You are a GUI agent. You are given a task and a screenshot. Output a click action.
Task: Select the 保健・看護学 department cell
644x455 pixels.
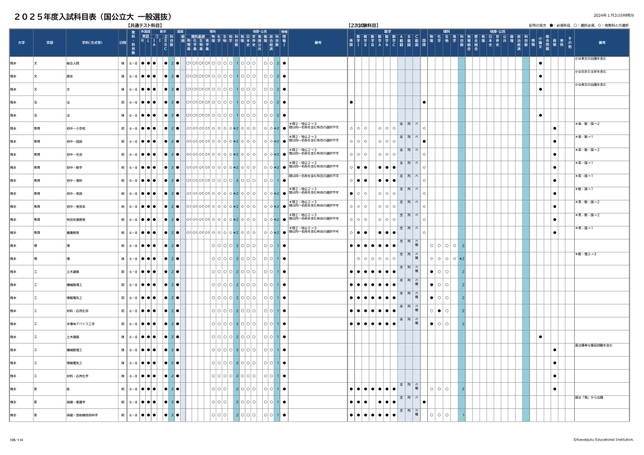78,401
